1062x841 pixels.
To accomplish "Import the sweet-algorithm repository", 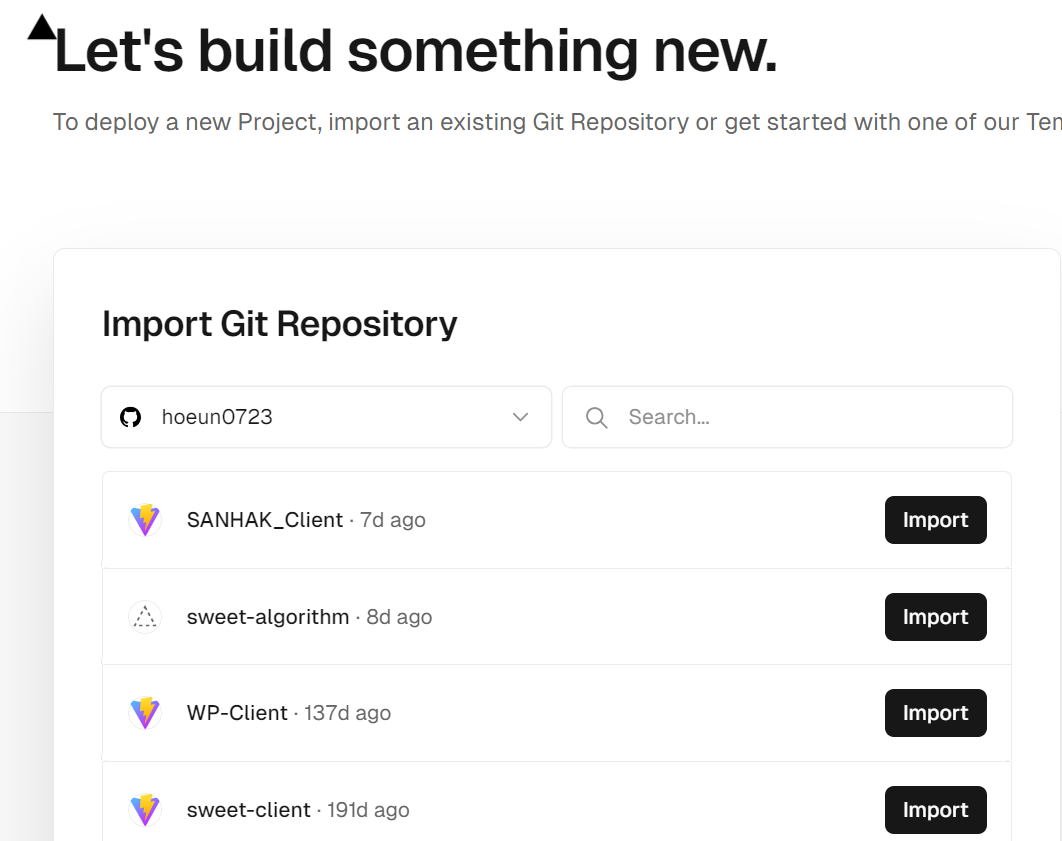I will [935, 617].
